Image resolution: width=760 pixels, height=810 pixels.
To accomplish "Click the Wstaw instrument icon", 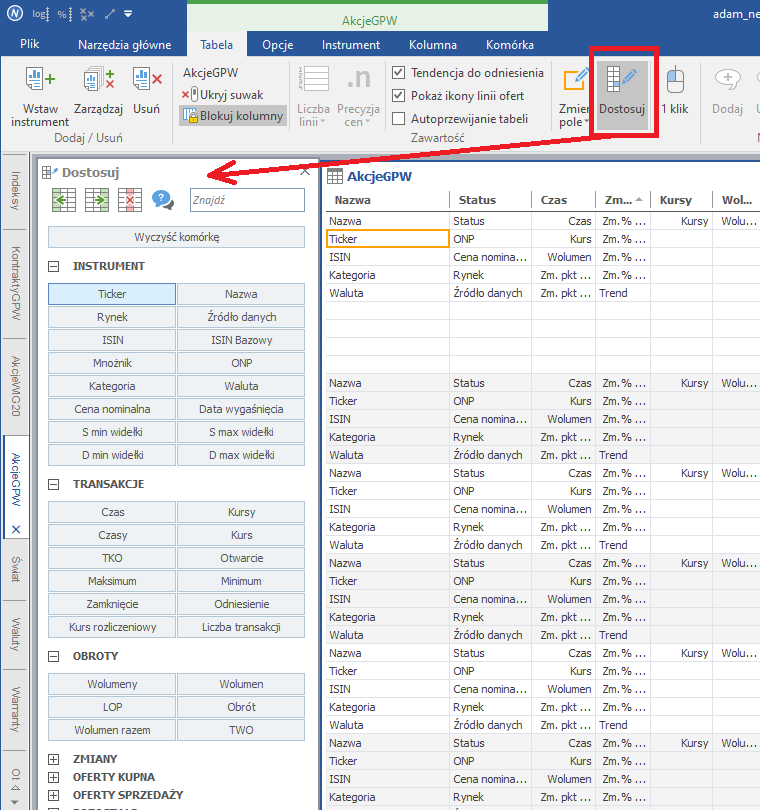I will [x=40, y=80].
